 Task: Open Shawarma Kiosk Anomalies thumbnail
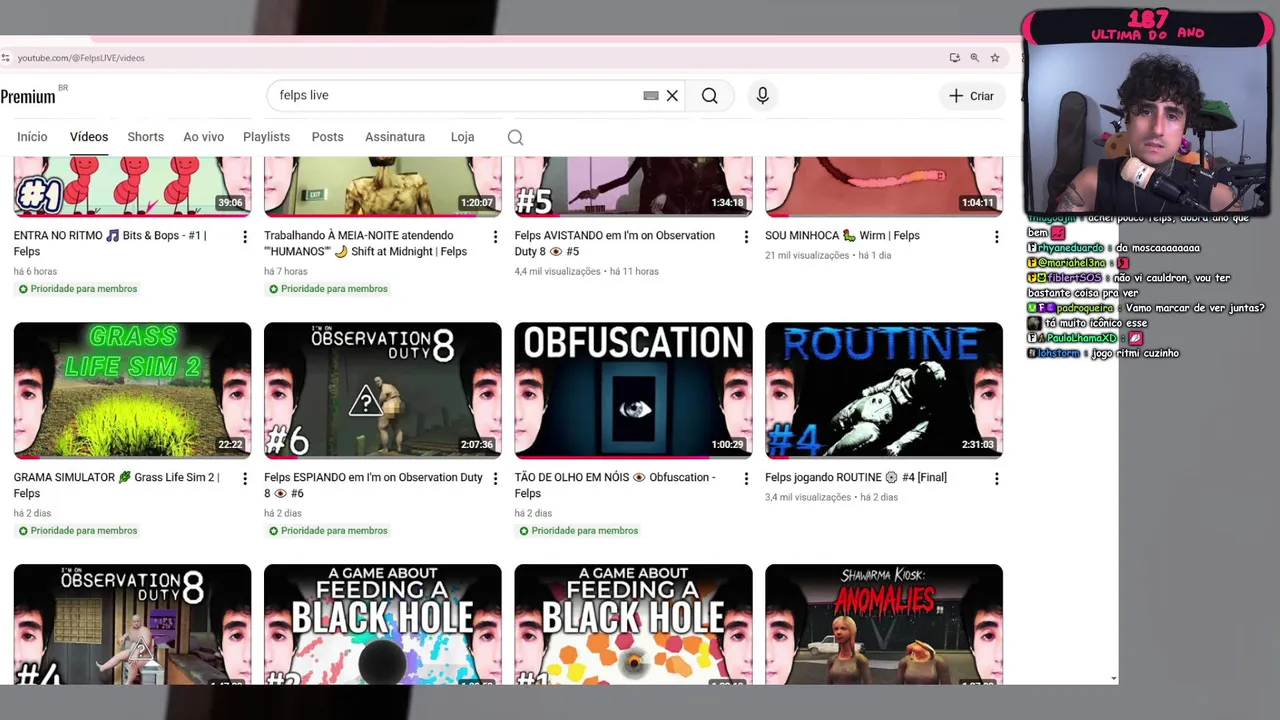coord(884,624)
